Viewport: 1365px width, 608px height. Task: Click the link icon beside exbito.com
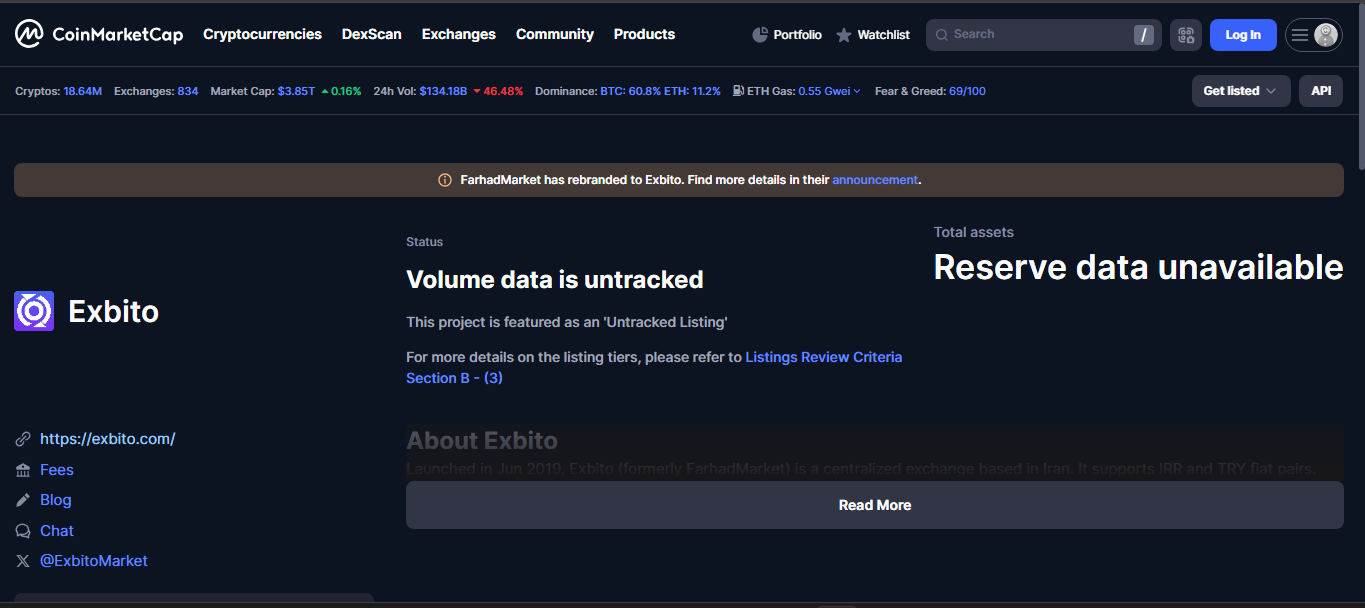pos(23,439)
